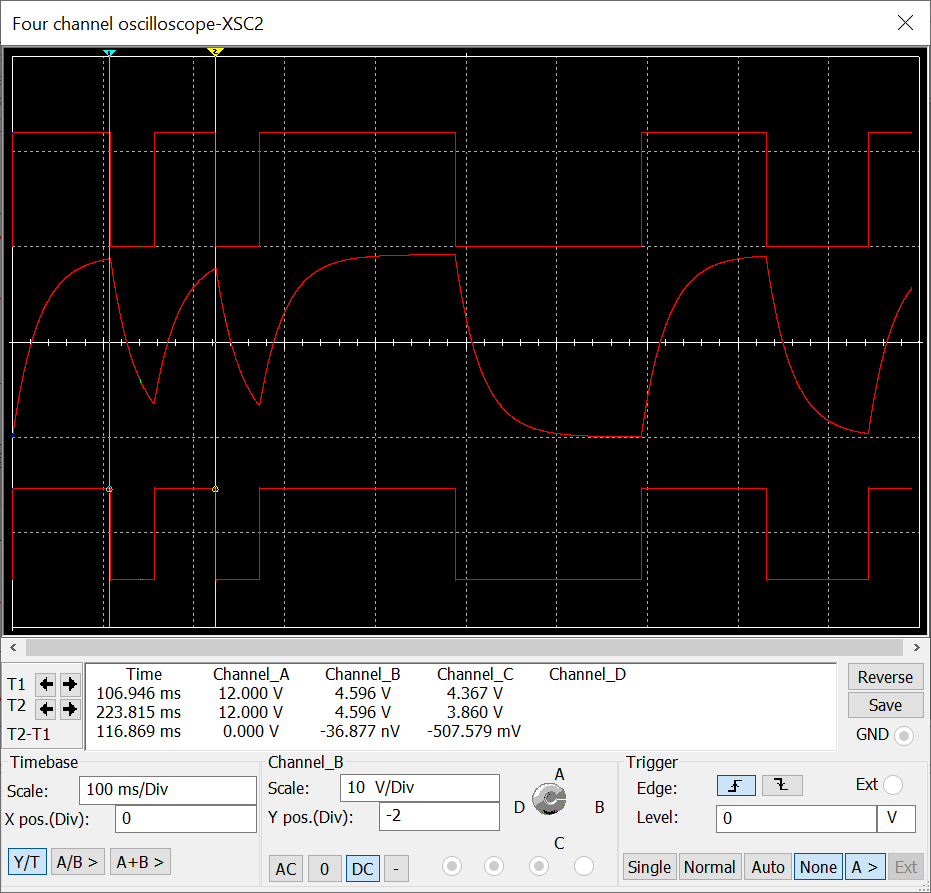Click the trigger level V unit box
Image resolution: width=931 pixels, height=893 pixels.
896,819
